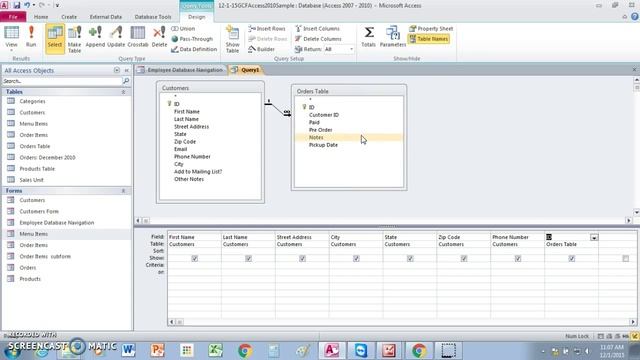Select the Query1 document tab

click(x=246, y=70)
